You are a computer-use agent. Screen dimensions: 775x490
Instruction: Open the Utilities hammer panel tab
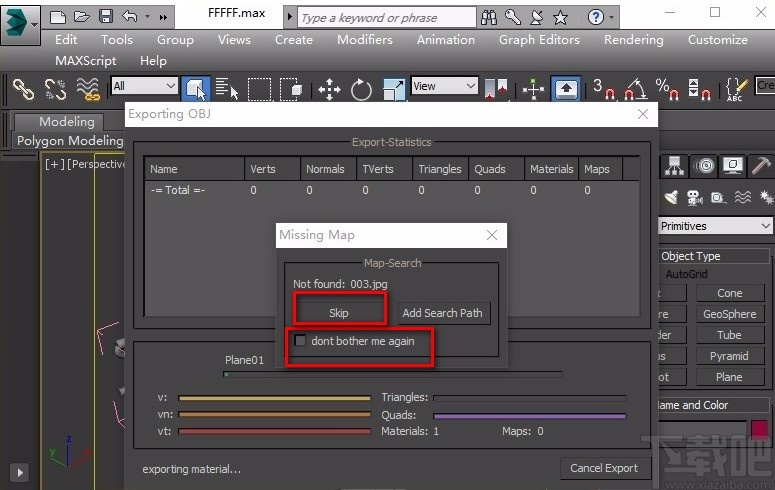click(761, 166)
